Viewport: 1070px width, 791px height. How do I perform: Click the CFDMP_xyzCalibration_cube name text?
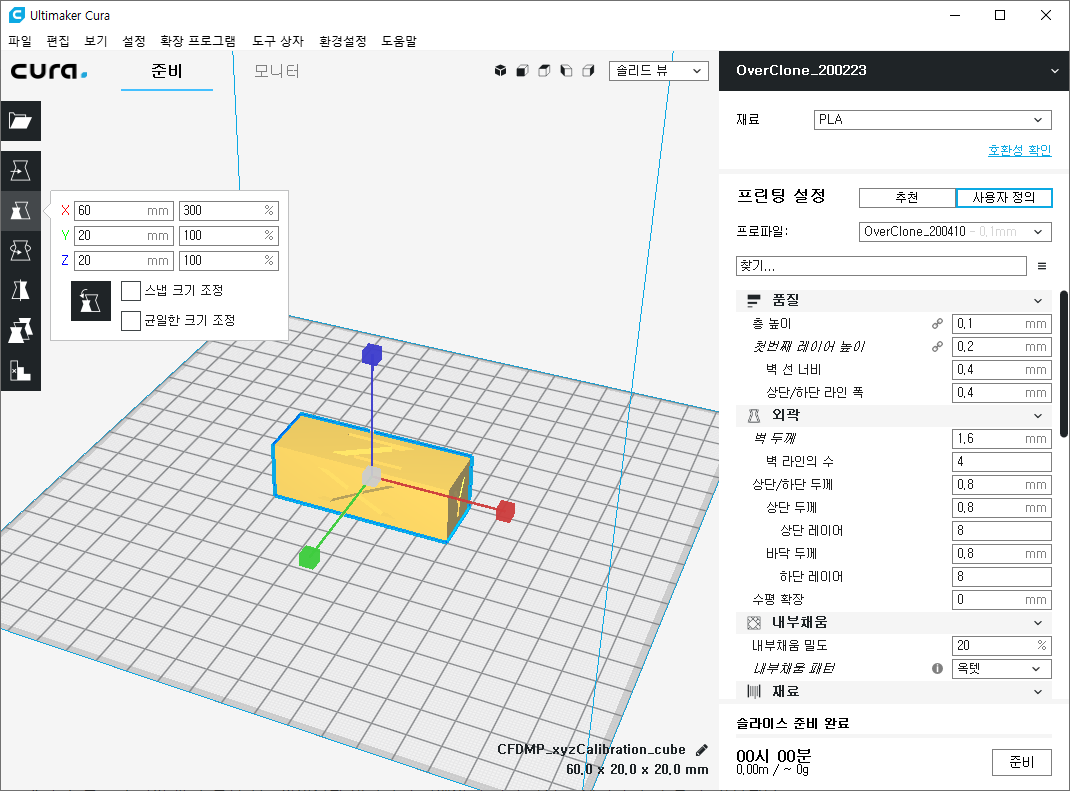click(591, 749)
